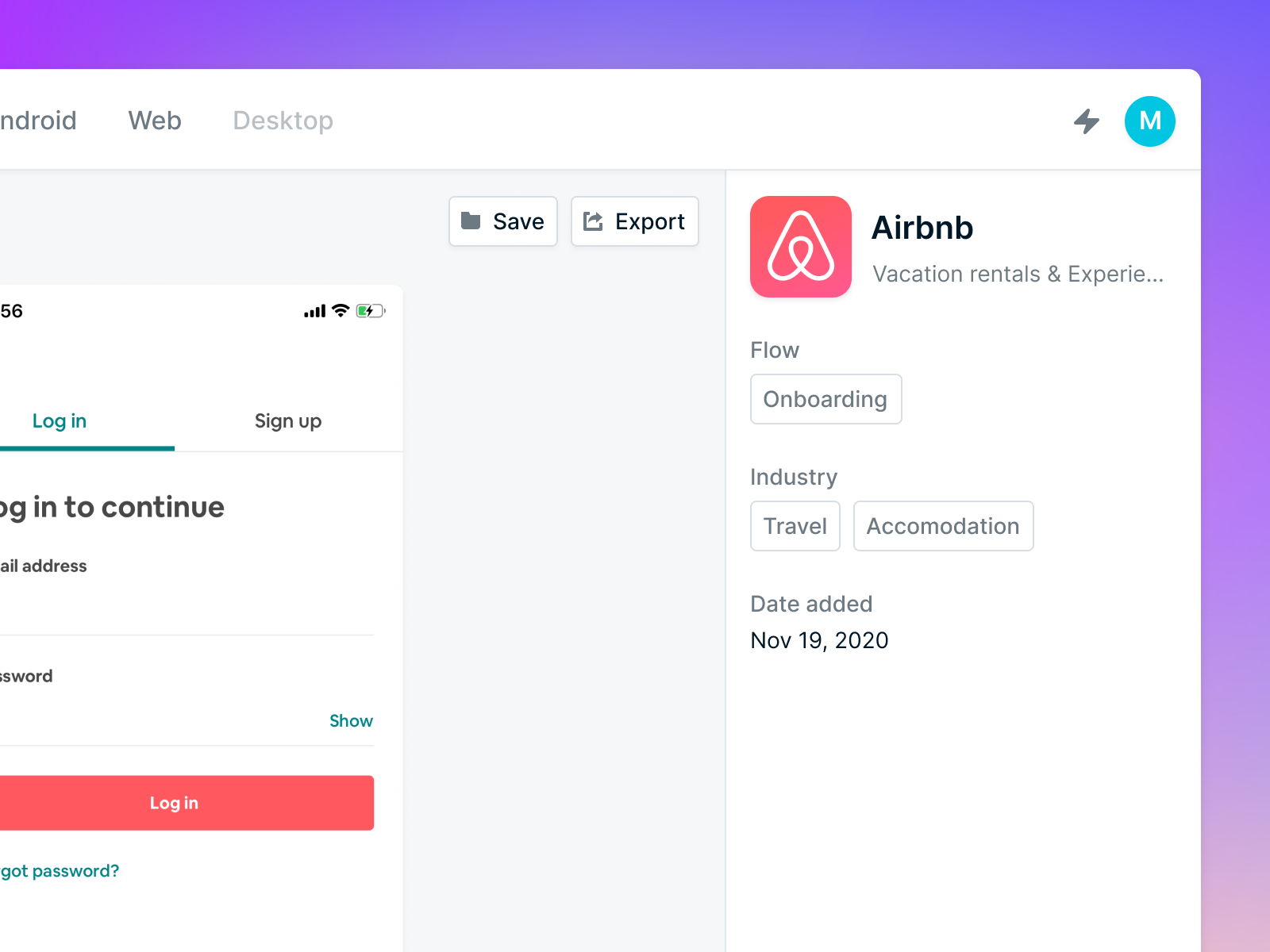
Task: Click the lightning bolt icon
Action: coord(1087,121)
